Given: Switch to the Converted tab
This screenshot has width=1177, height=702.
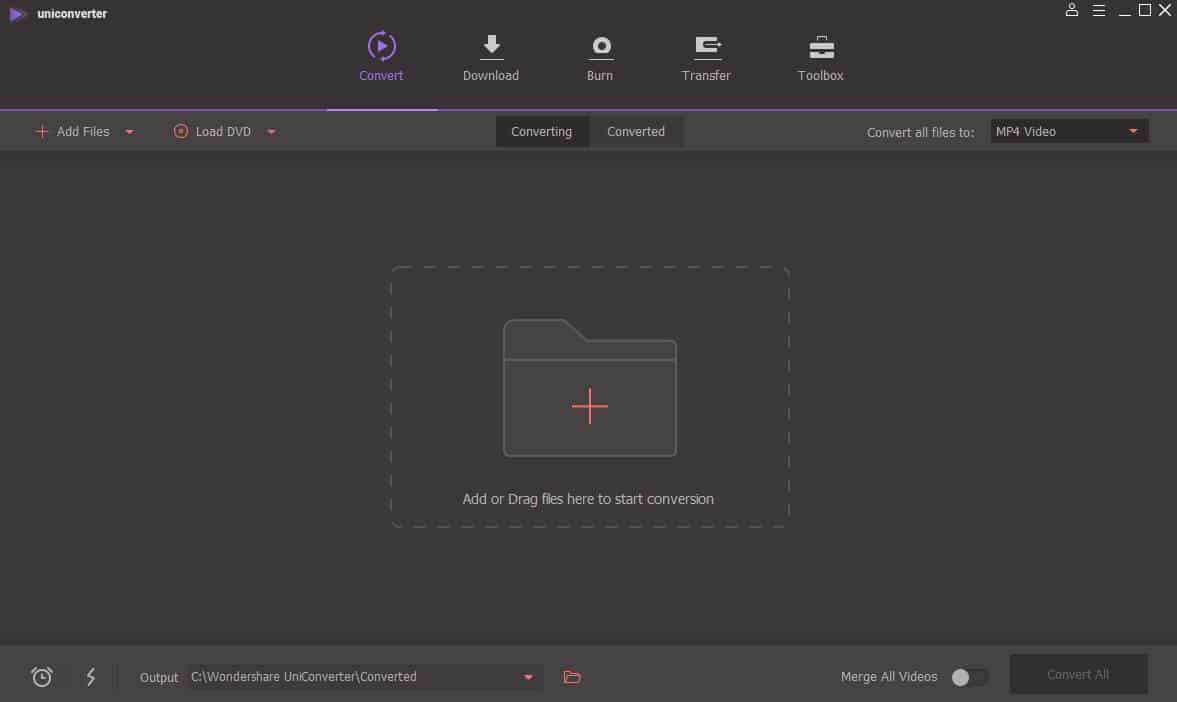Looking at the screenshot, I should click(x=636, y=131).
